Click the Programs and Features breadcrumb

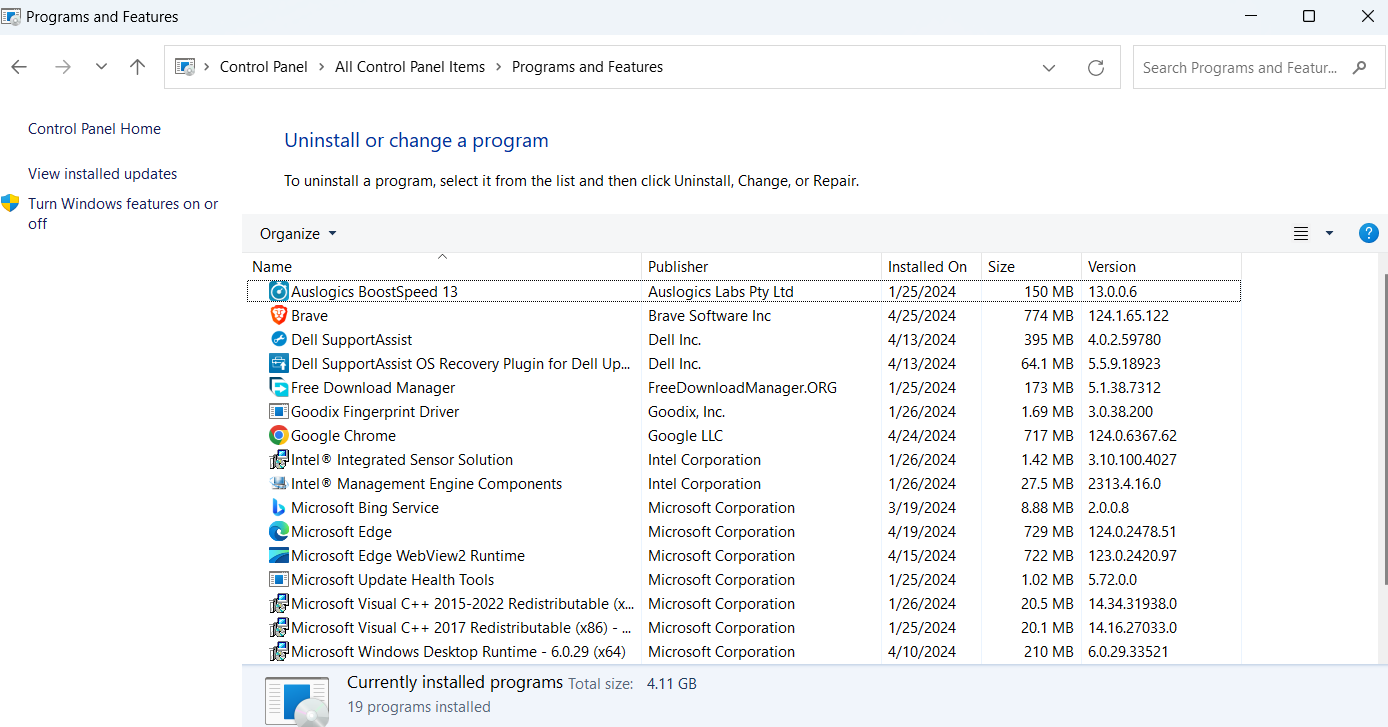(587, 67)
